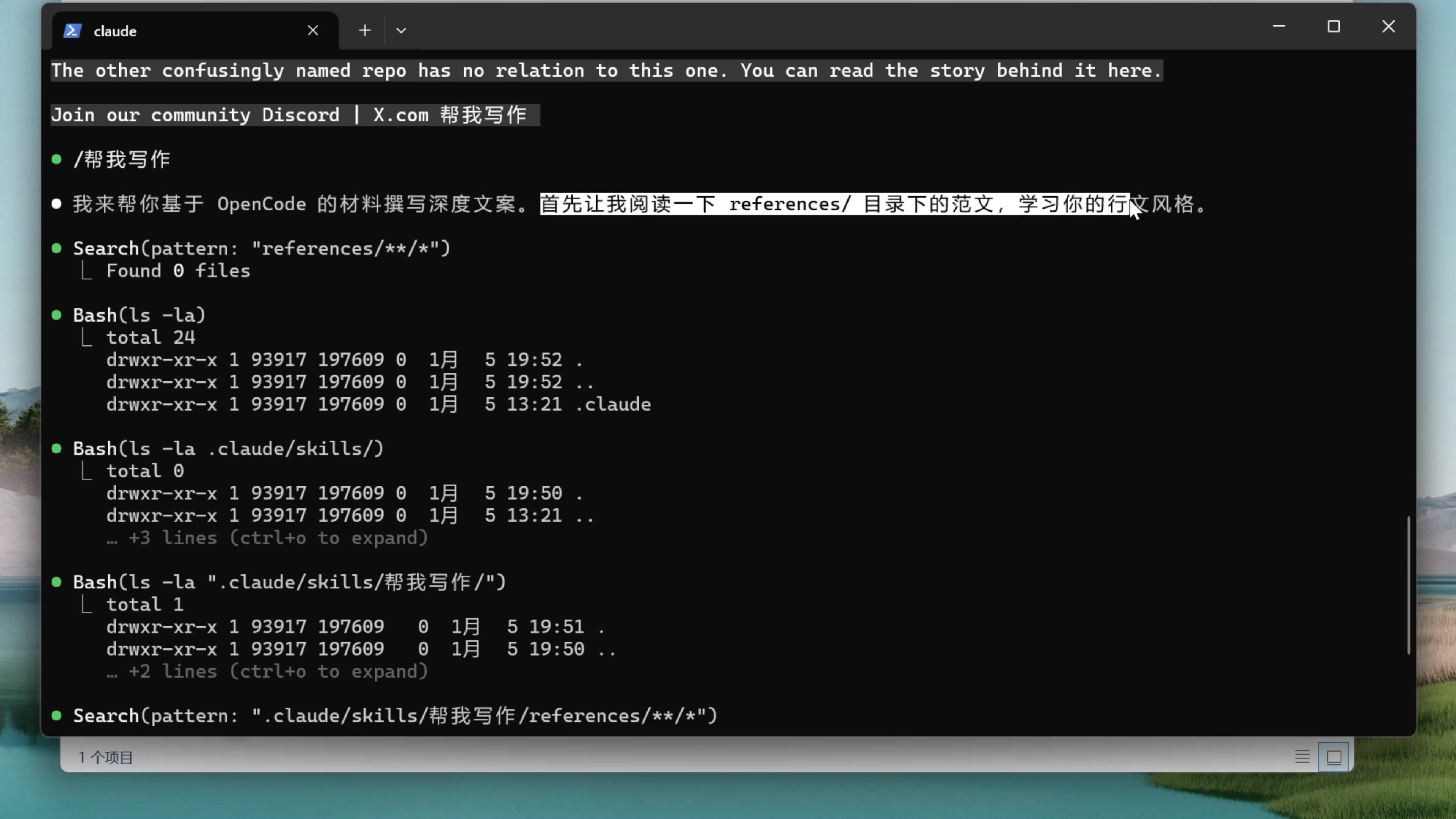Click the '1 个项目' status bar text
The height and width of the screenshot is (819, 1456).
(105, 758)
